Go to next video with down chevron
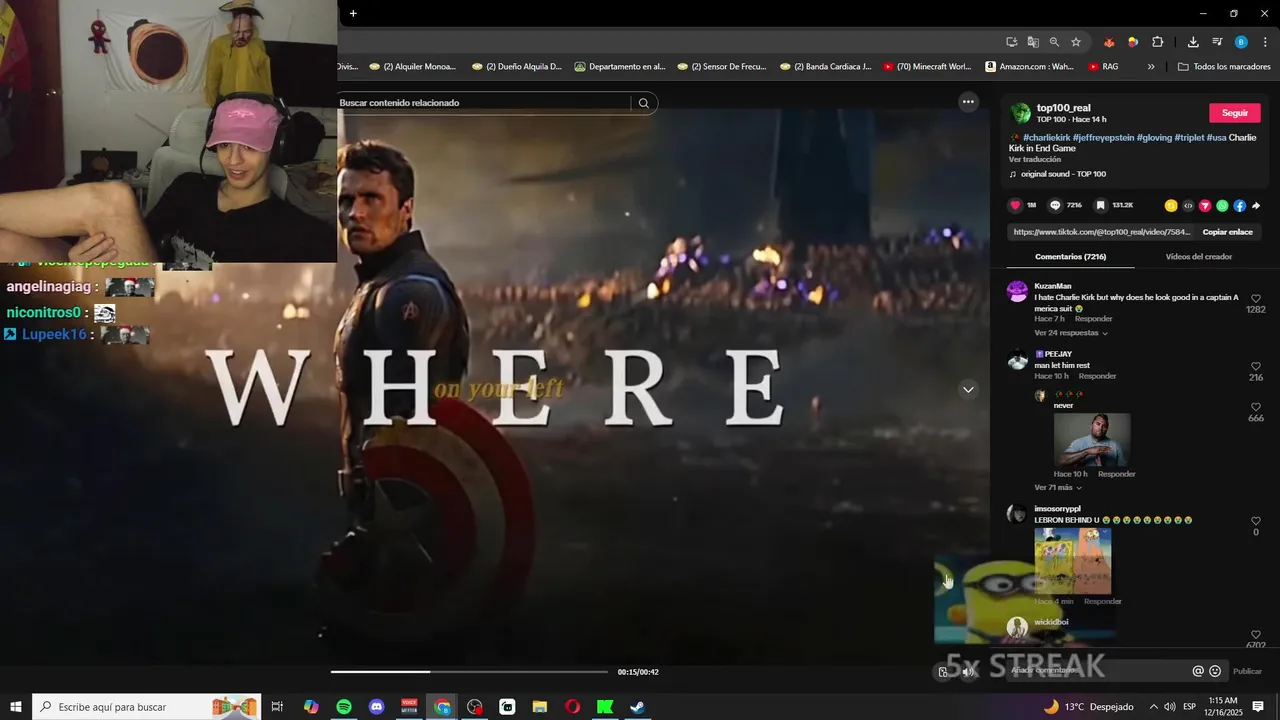Screen dimensions: 1280x720 pos(968,389)
